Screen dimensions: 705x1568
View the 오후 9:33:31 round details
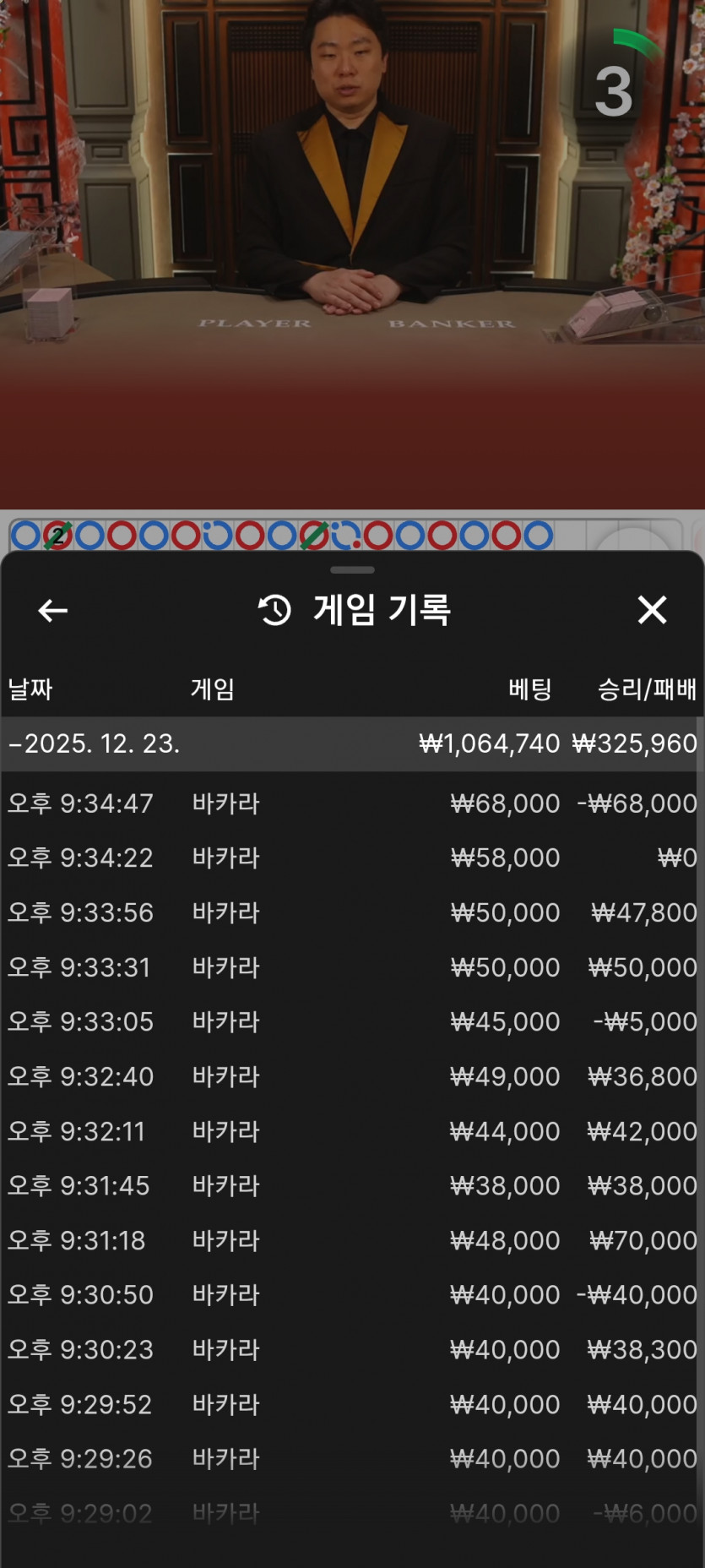[x=352, y=966]
